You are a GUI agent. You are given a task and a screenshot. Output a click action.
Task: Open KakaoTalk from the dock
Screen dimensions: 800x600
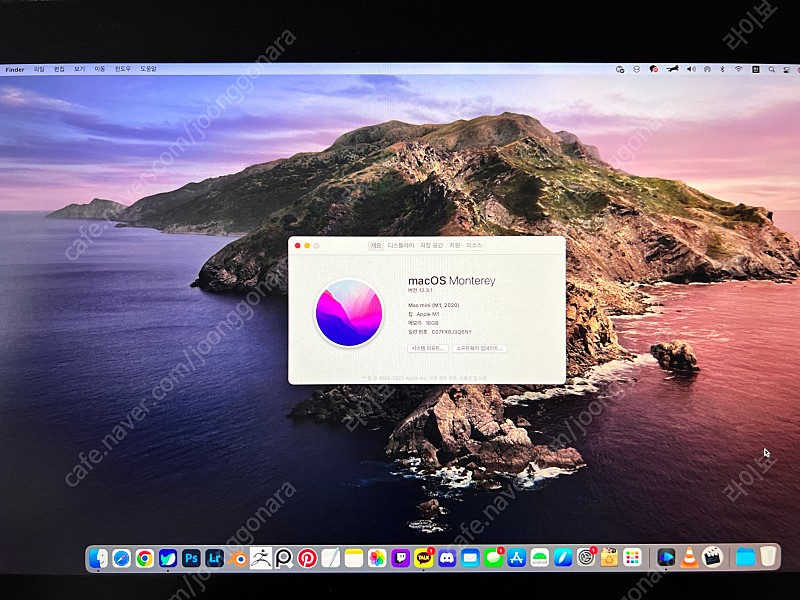tap(423, 558)
